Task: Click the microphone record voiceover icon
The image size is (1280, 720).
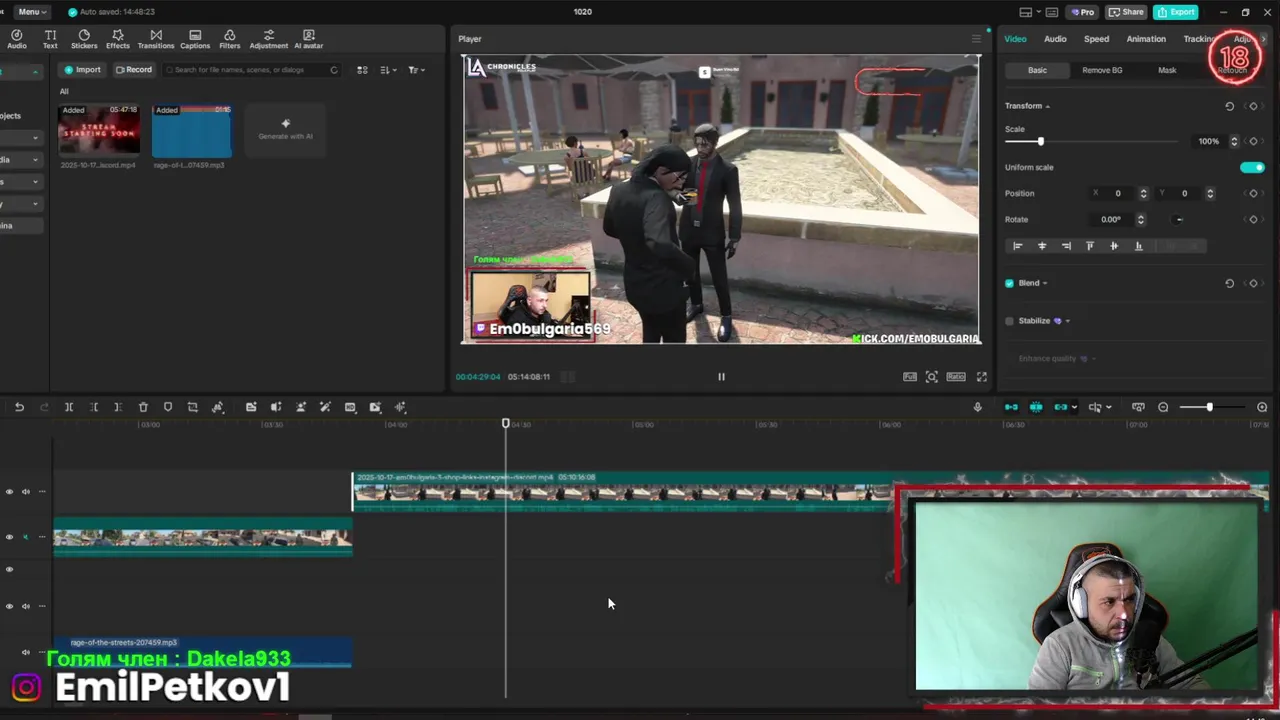Action: point(978,407)
